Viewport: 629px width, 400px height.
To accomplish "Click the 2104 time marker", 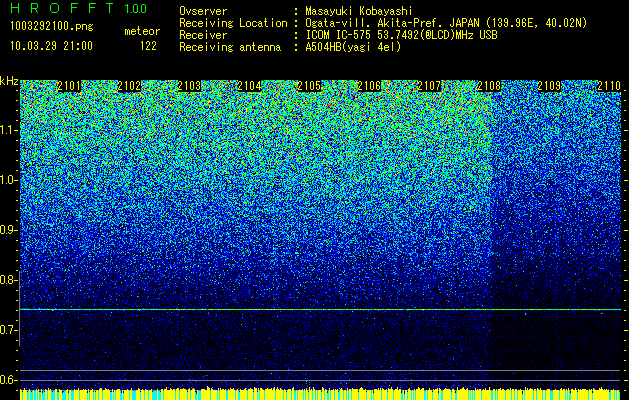I will 249,86.
